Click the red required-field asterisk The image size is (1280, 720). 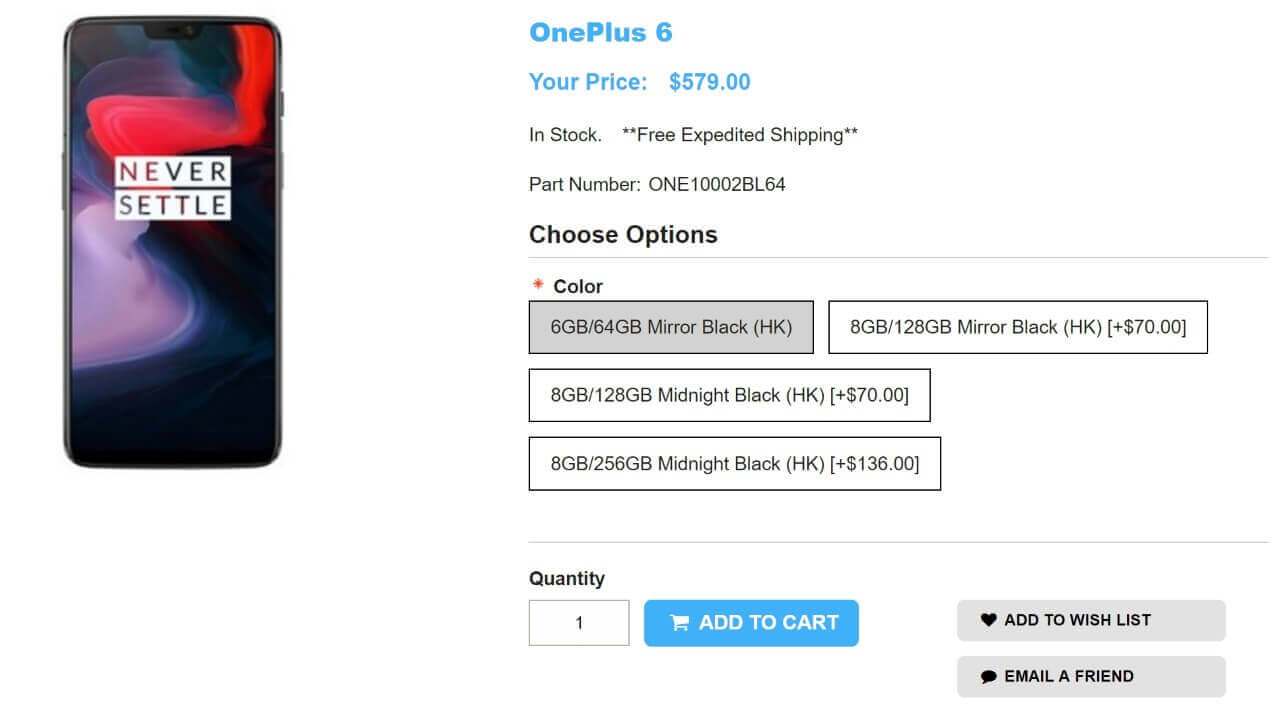(x=538, y=285)
